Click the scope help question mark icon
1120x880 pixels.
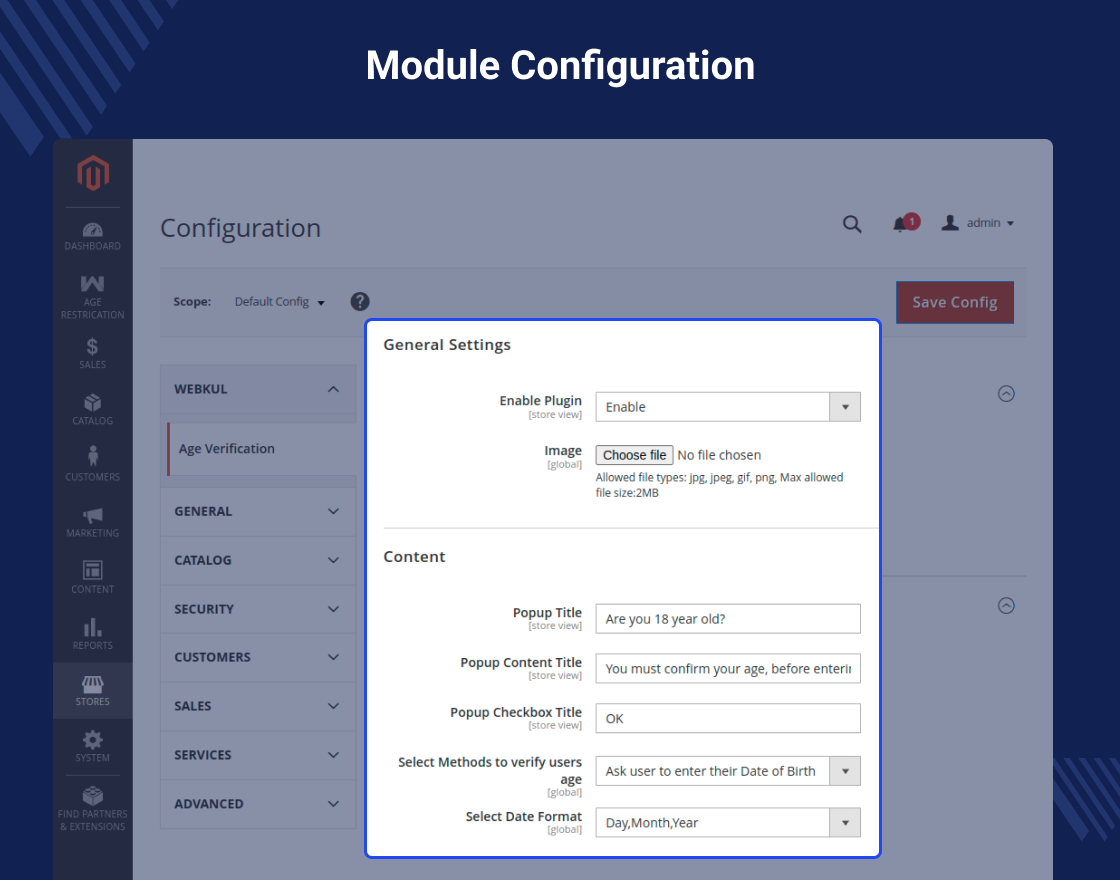coord(360,301)
